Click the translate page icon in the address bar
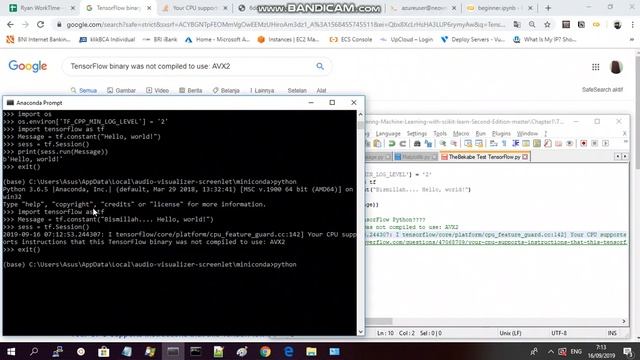This screenshot has height=360, width=640. 517,25
